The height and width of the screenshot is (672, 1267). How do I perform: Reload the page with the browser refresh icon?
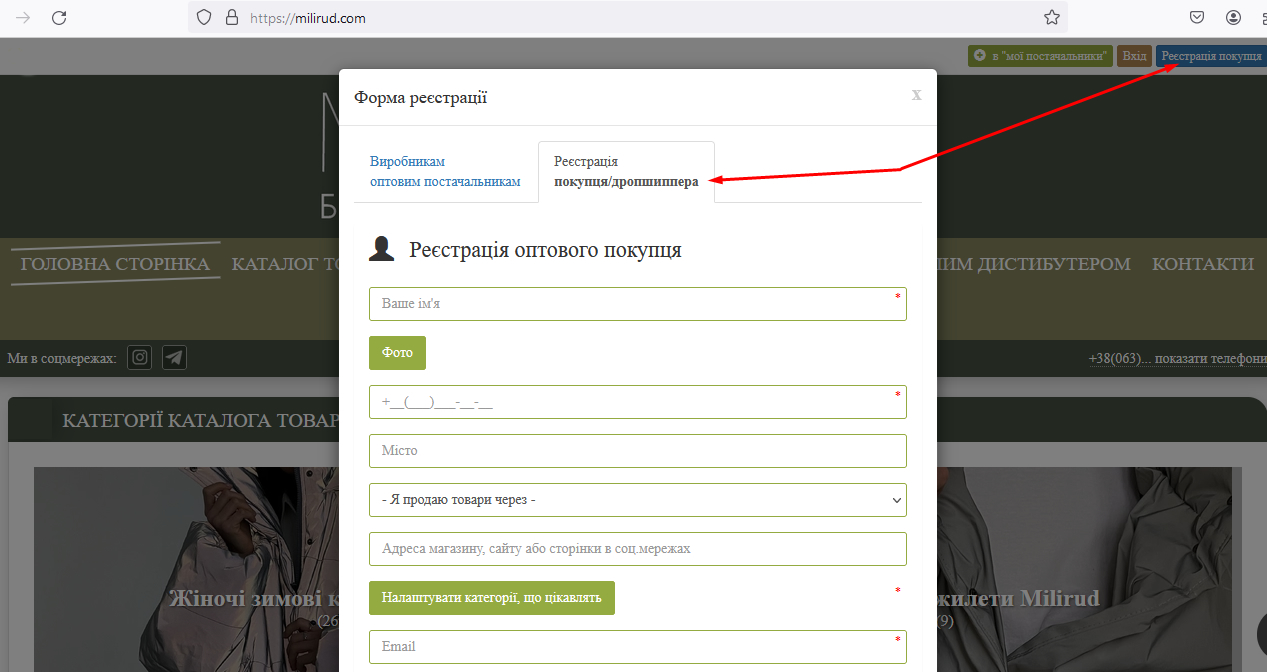click(x=59, y=17)
